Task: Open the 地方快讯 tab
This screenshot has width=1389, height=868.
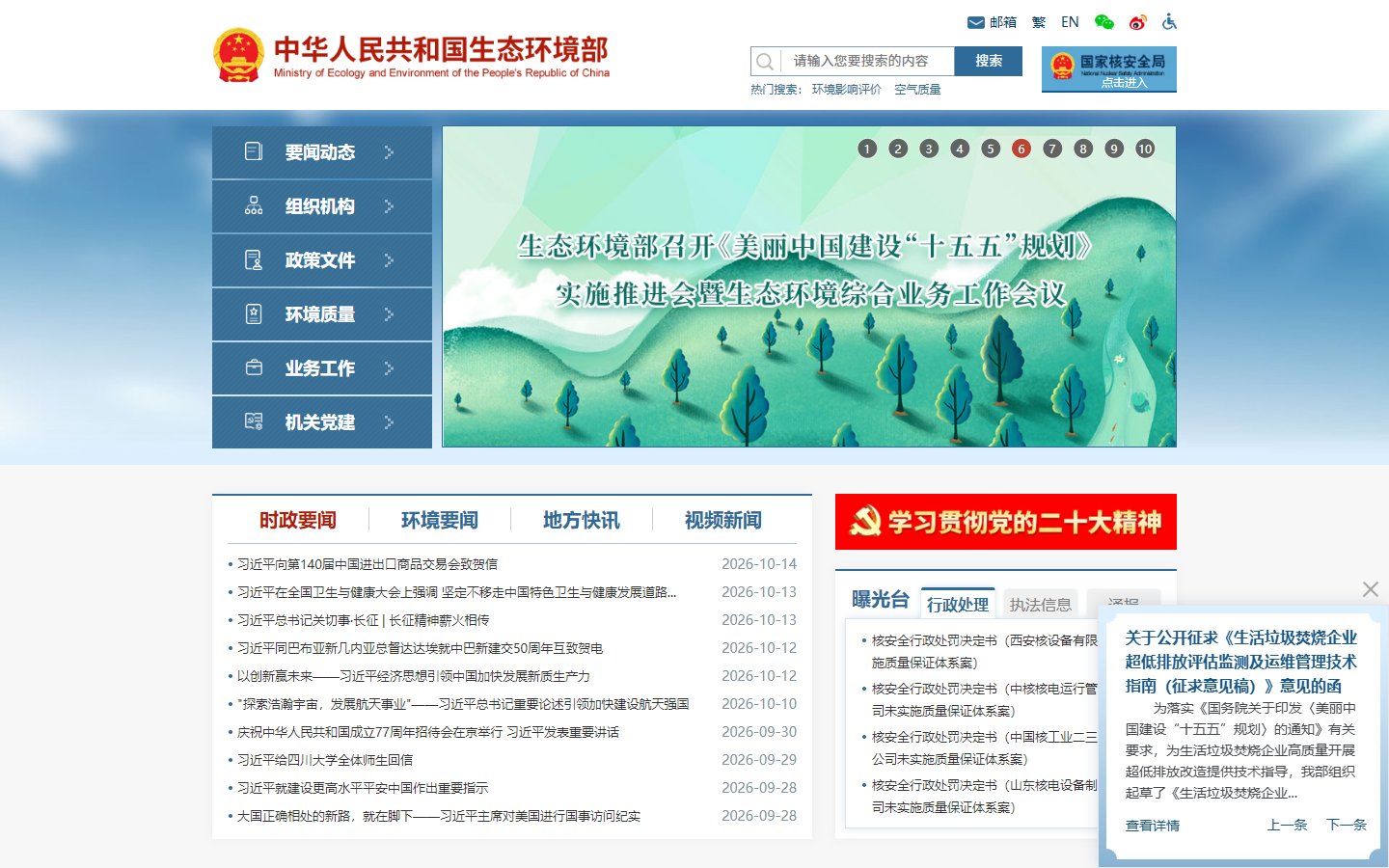Action: click(x=582, y=520)
